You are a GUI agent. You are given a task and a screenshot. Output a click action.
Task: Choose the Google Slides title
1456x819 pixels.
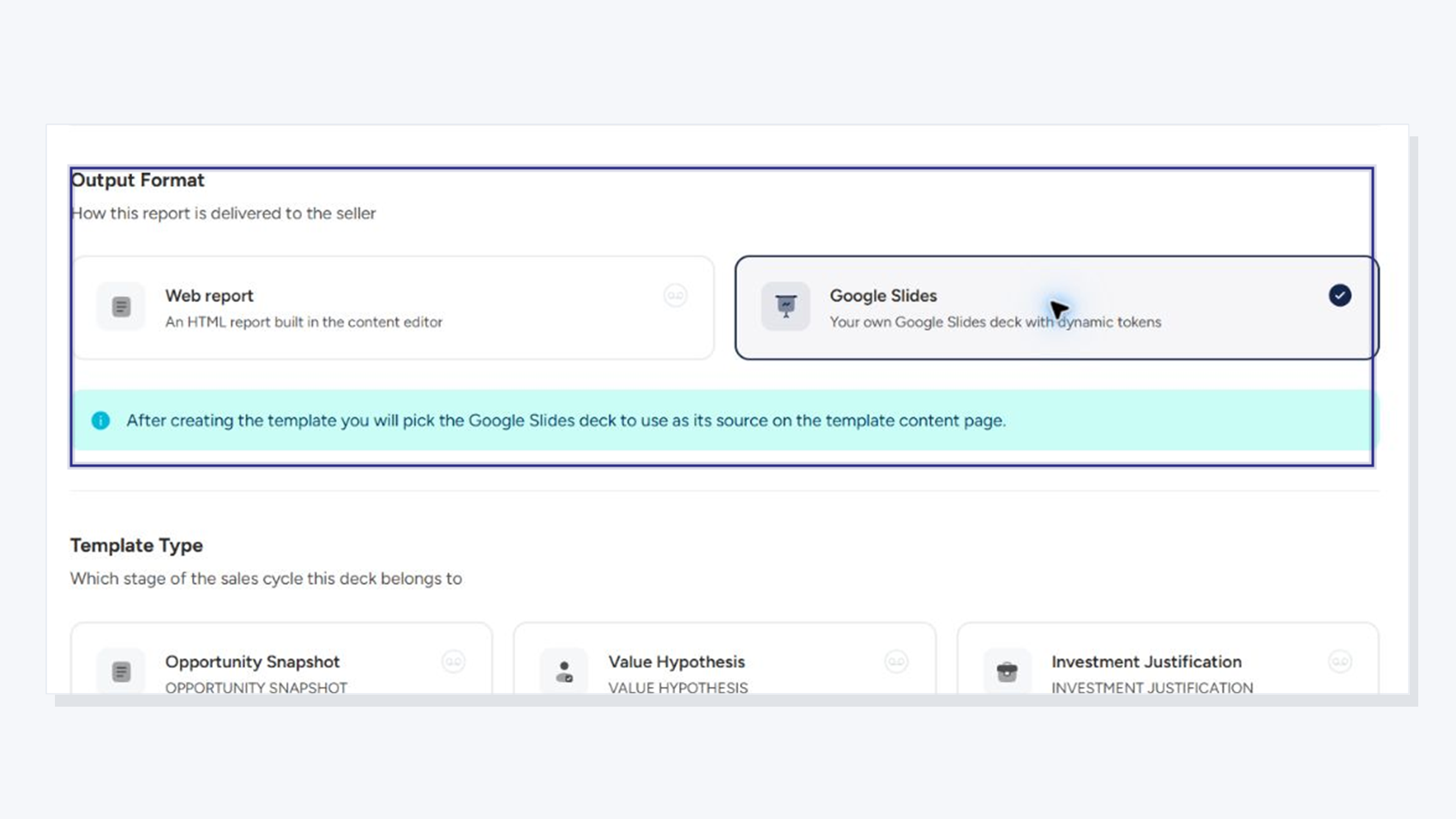(883, 296)
